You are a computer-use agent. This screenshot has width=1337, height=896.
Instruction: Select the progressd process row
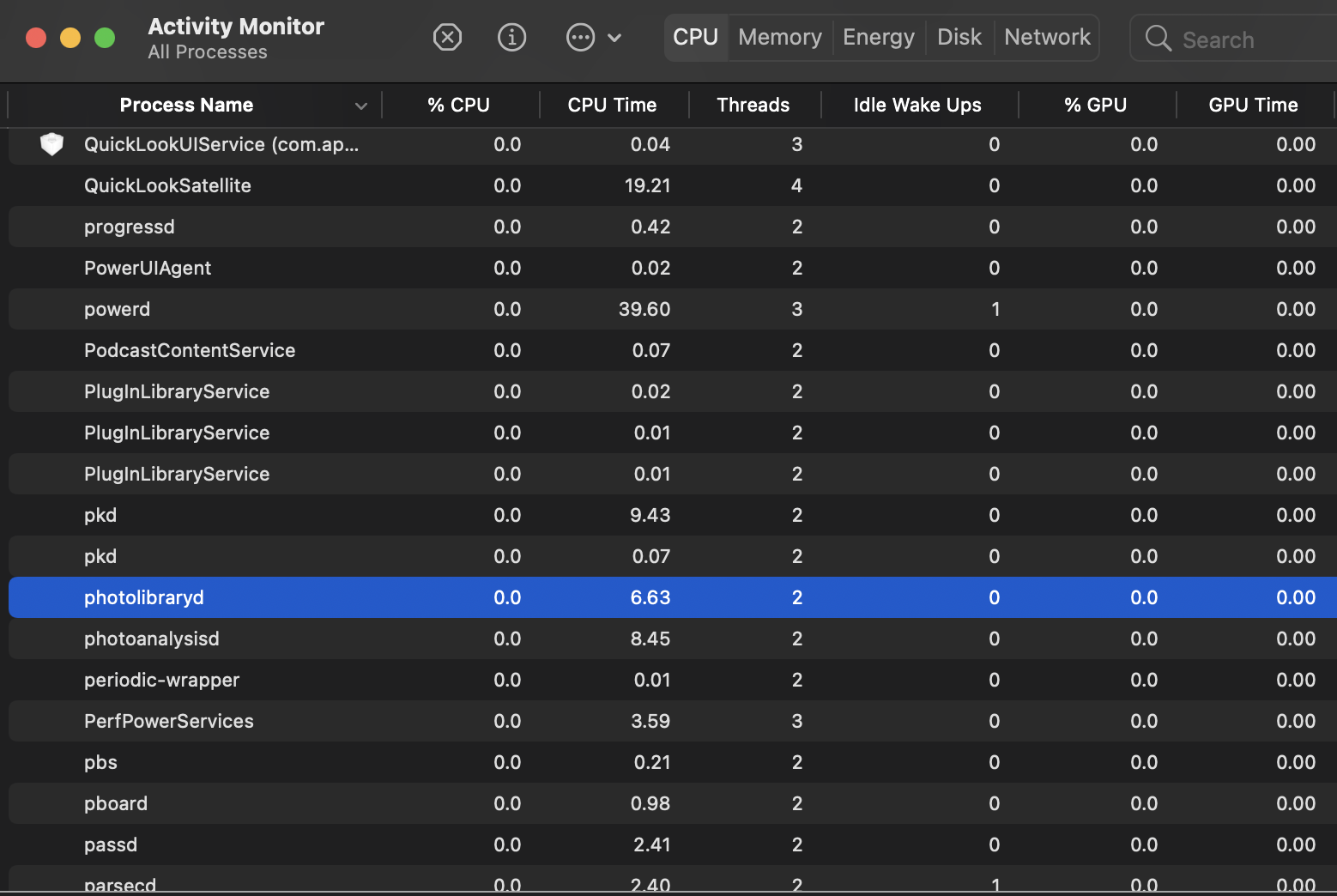(673, 227)
